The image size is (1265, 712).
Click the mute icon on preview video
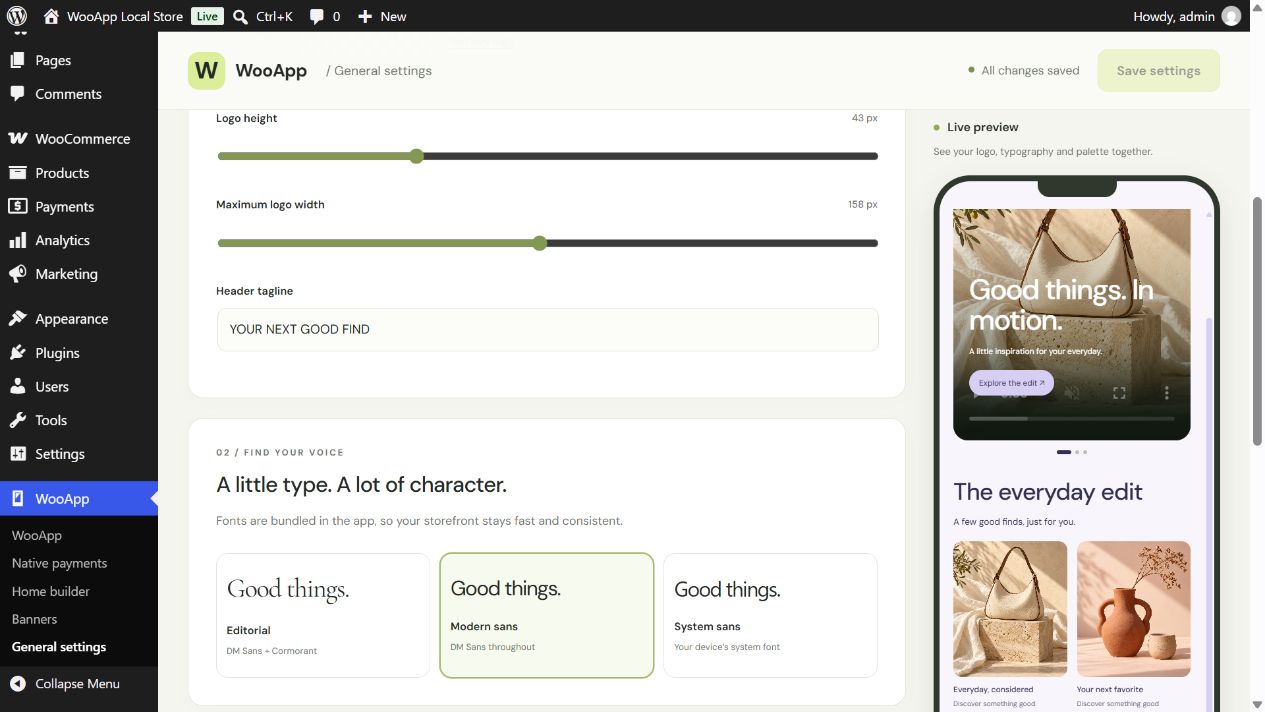(x=1073, y=393)
